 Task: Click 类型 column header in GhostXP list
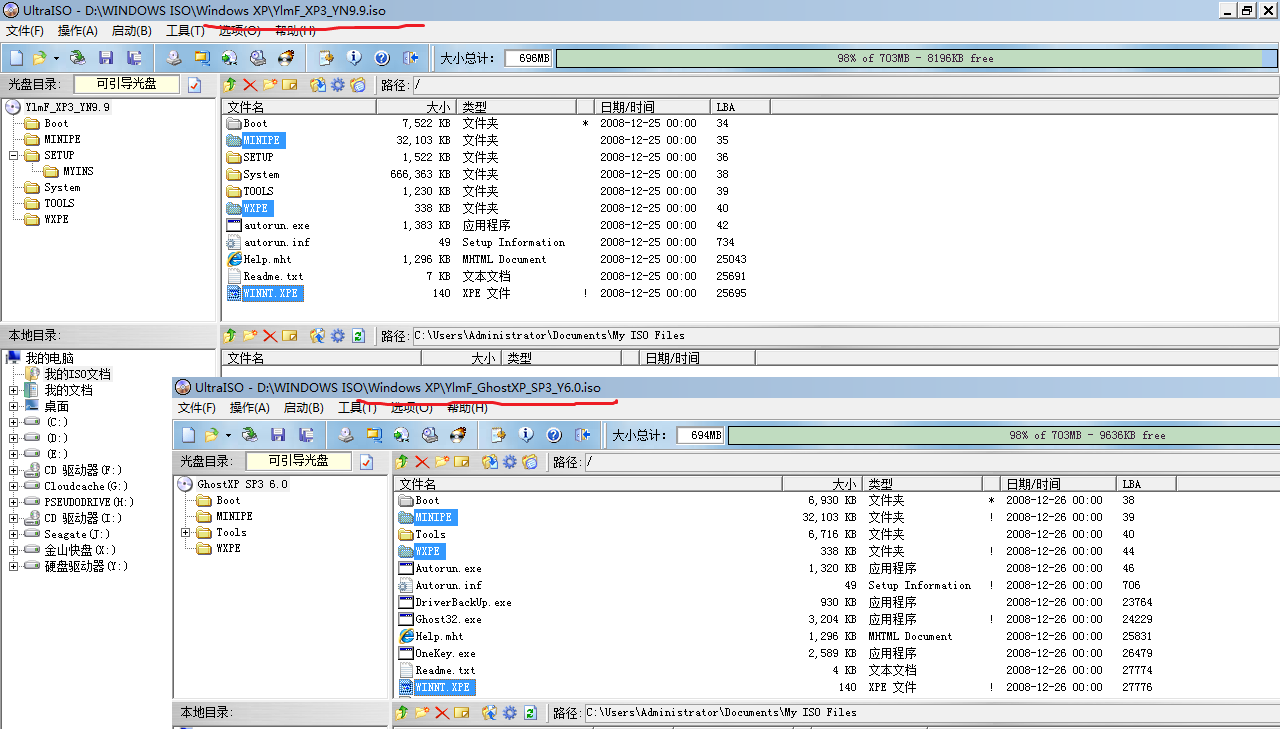[x=922, y=484]
